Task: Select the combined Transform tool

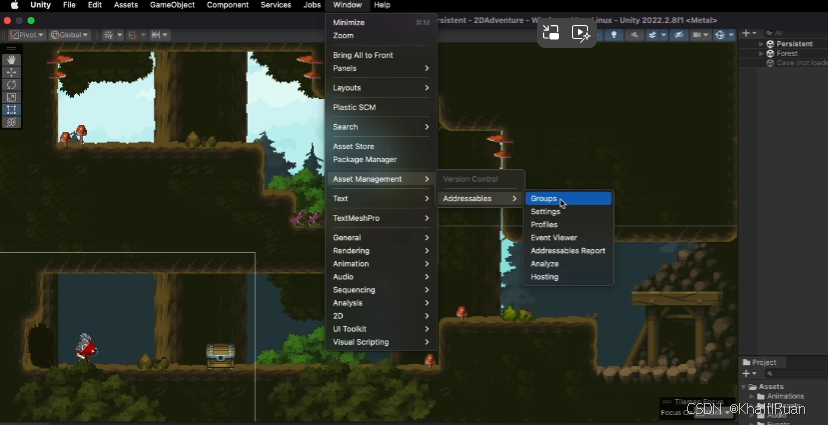Action: (x=11, y=122)
